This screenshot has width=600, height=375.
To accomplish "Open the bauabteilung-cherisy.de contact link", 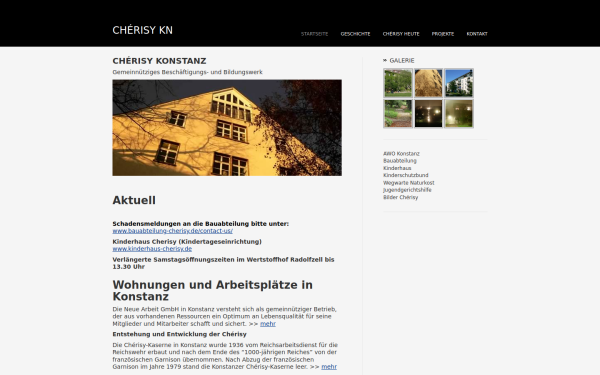I will click(x=173, y=231).
